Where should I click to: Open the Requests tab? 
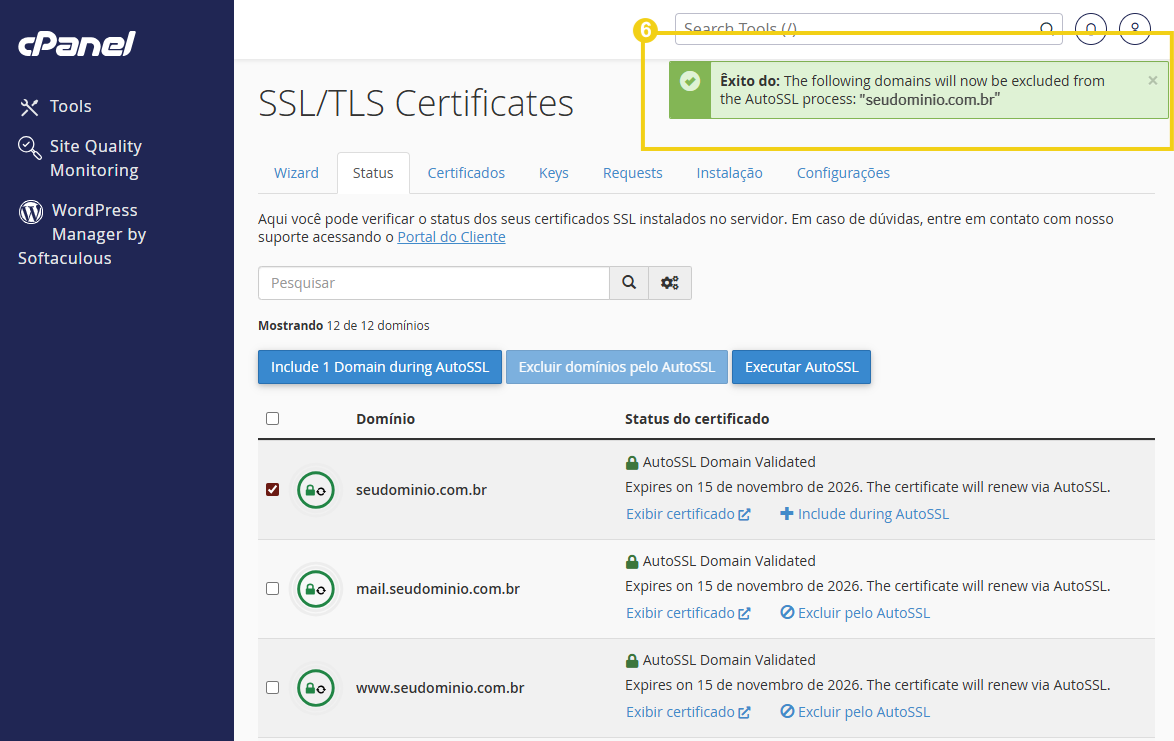click(633, 173)
